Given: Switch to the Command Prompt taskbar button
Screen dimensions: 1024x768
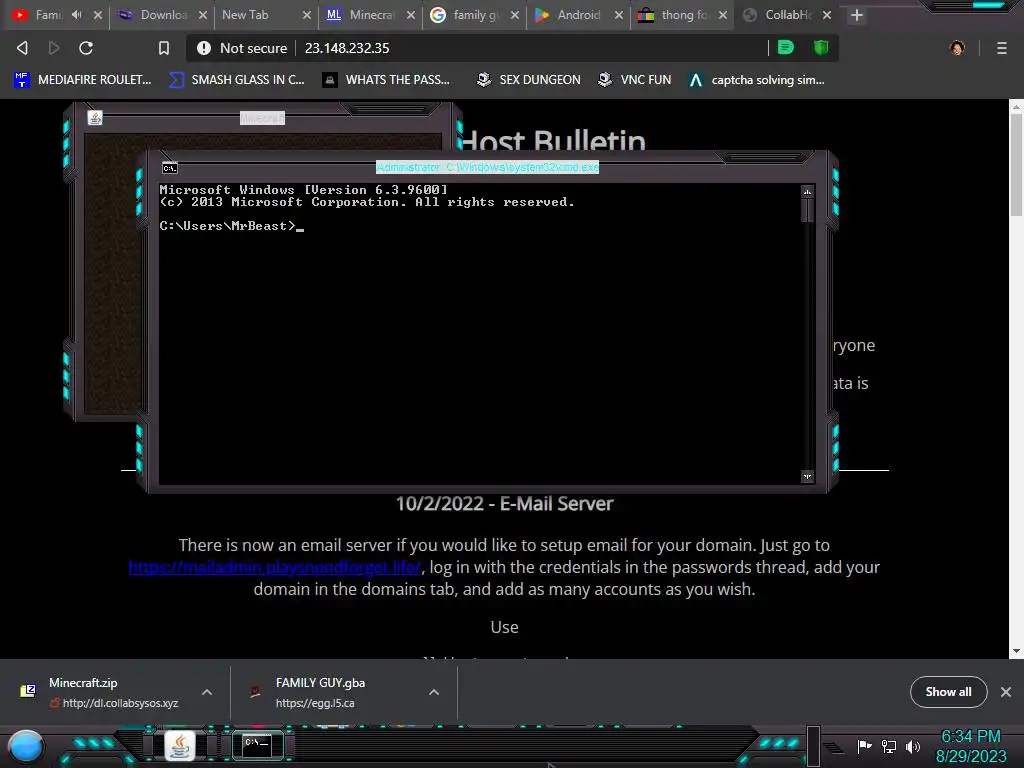Looking at the screenshot, I should point(257,745).
